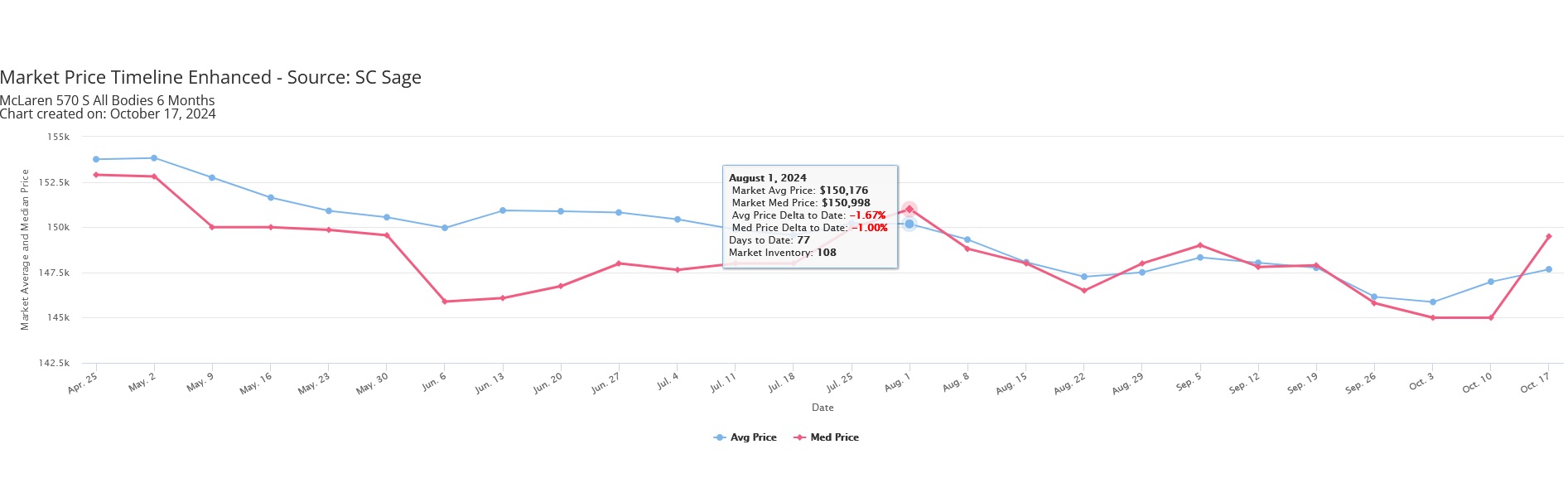
Task: Click the Jun. 27 median price point
Action: coord(619,263)
